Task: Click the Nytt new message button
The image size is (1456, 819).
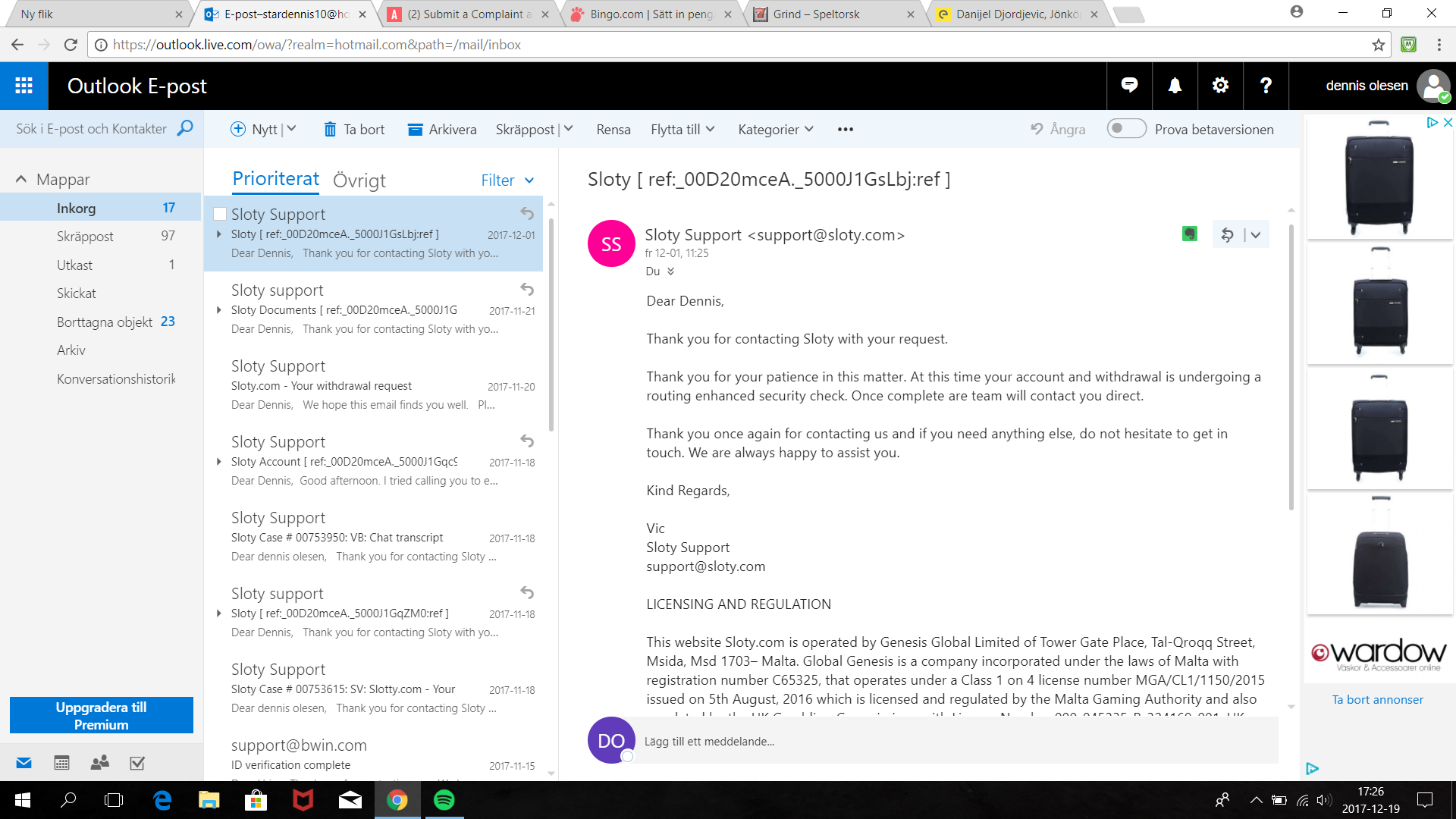Action: click(253, 130)
